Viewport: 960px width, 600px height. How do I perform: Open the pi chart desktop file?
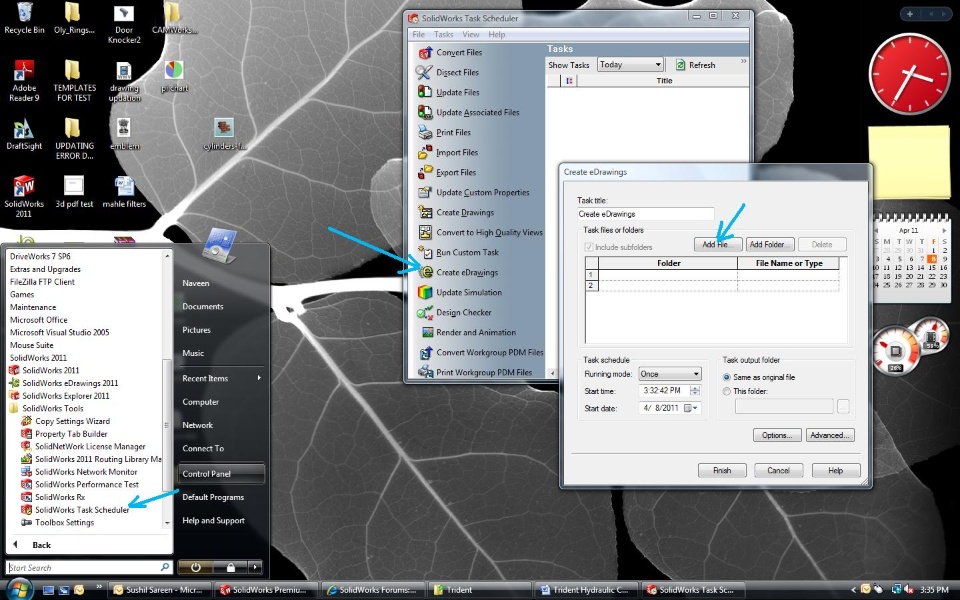pyautogui.click(x=174, y=77)
